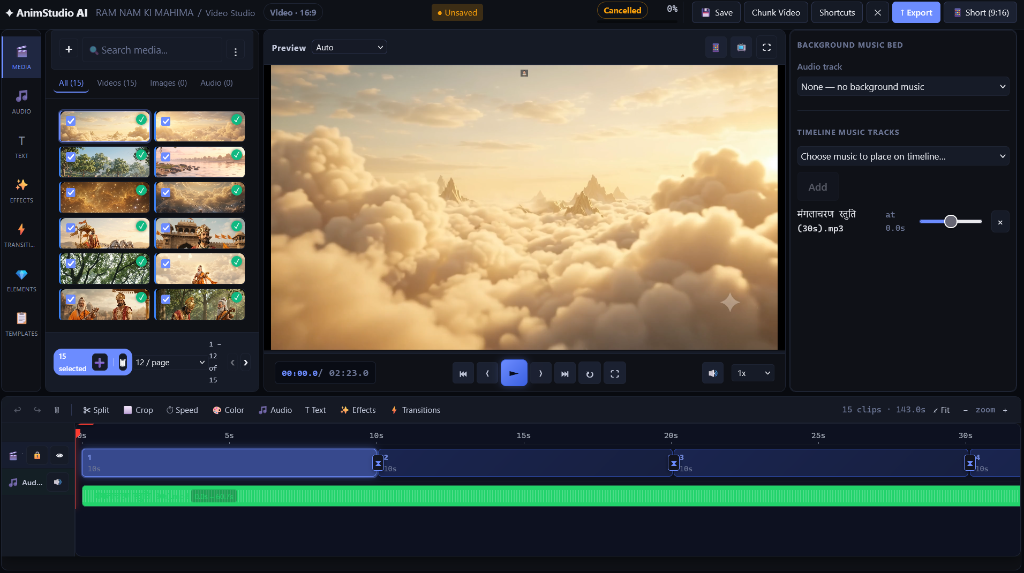Open the Color timeline tool
Image resolution: width=1024 pixels, height=573 pixels.
229,410
